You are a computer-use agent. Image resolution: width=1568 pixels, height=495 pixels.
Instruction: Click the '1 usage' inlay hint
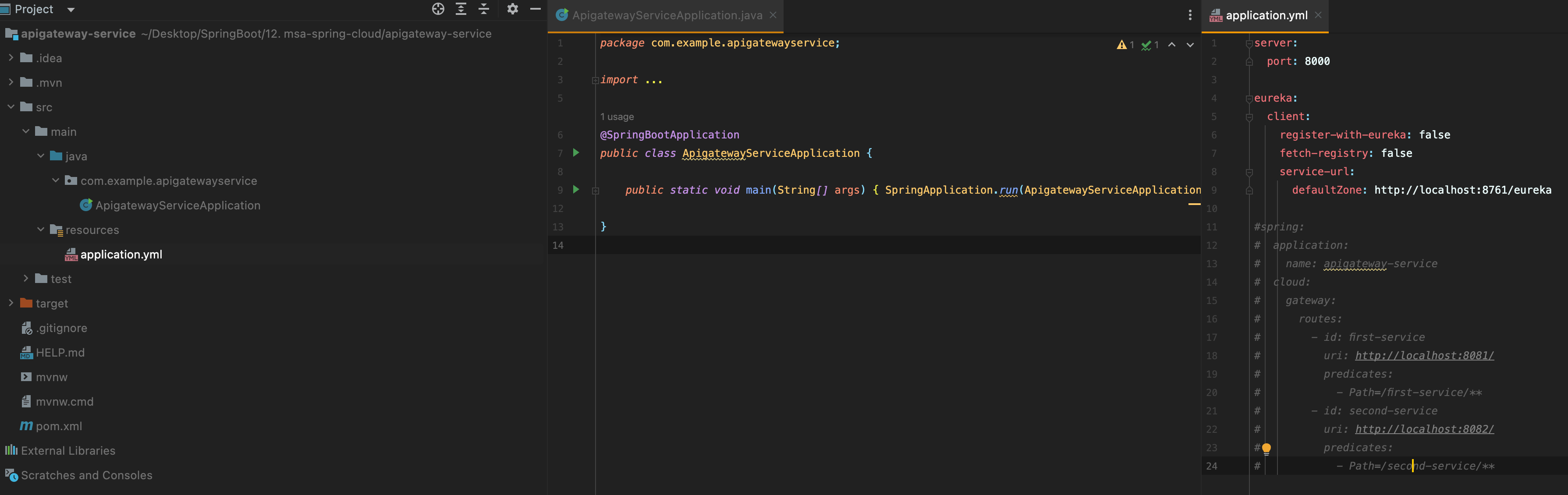[617, 117]
